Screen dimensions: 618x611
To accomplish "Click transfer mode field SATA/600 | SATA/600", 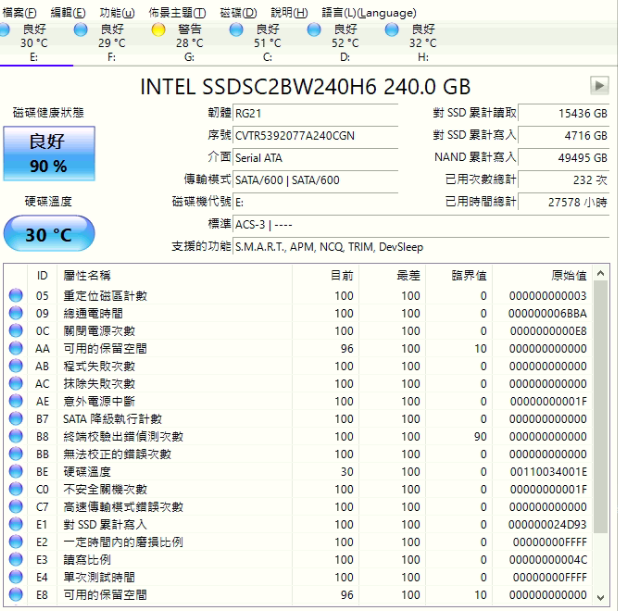I will point(315,180).
